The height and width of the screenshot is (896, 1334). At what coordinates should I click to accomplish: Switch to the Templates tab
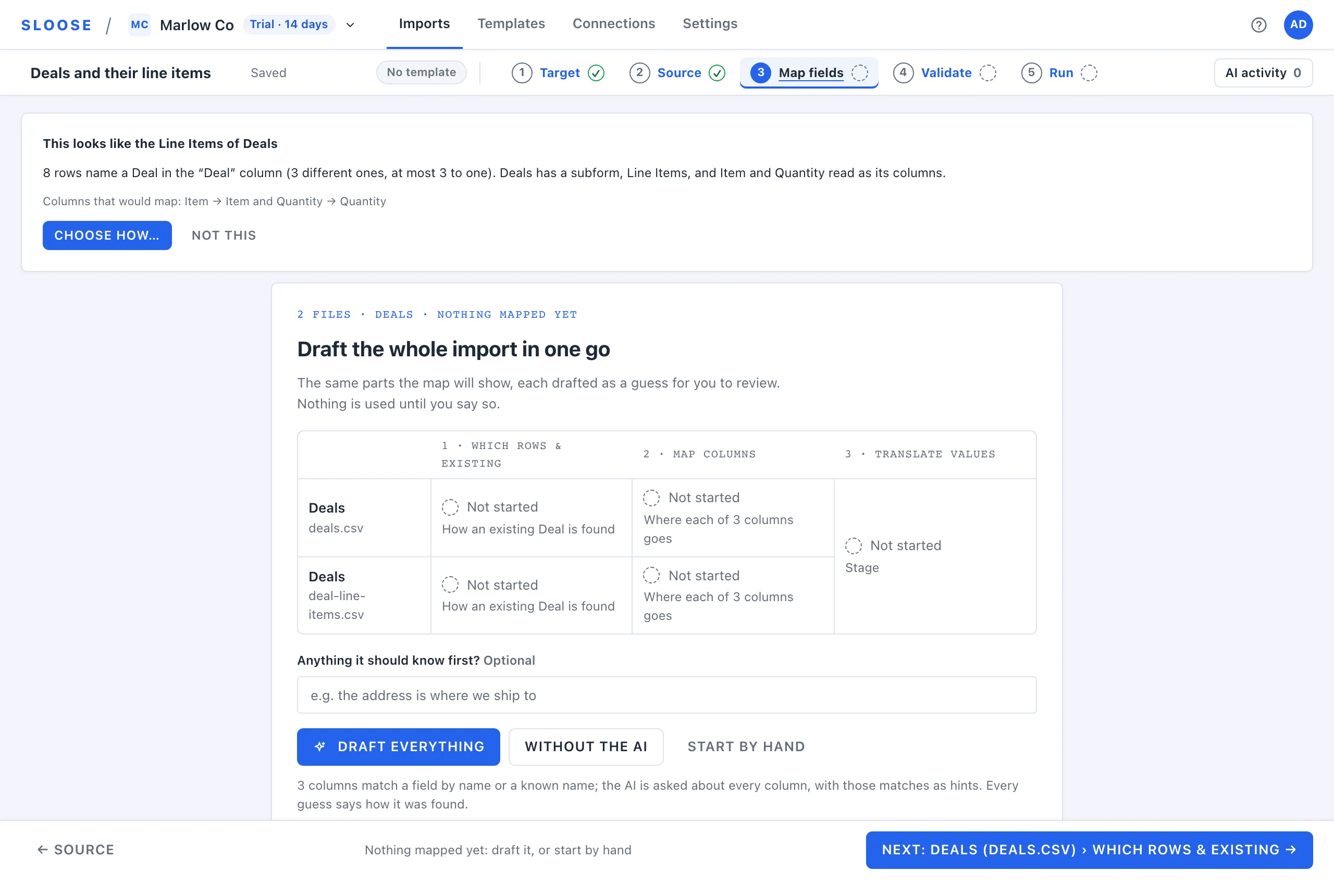pos(511,24)
